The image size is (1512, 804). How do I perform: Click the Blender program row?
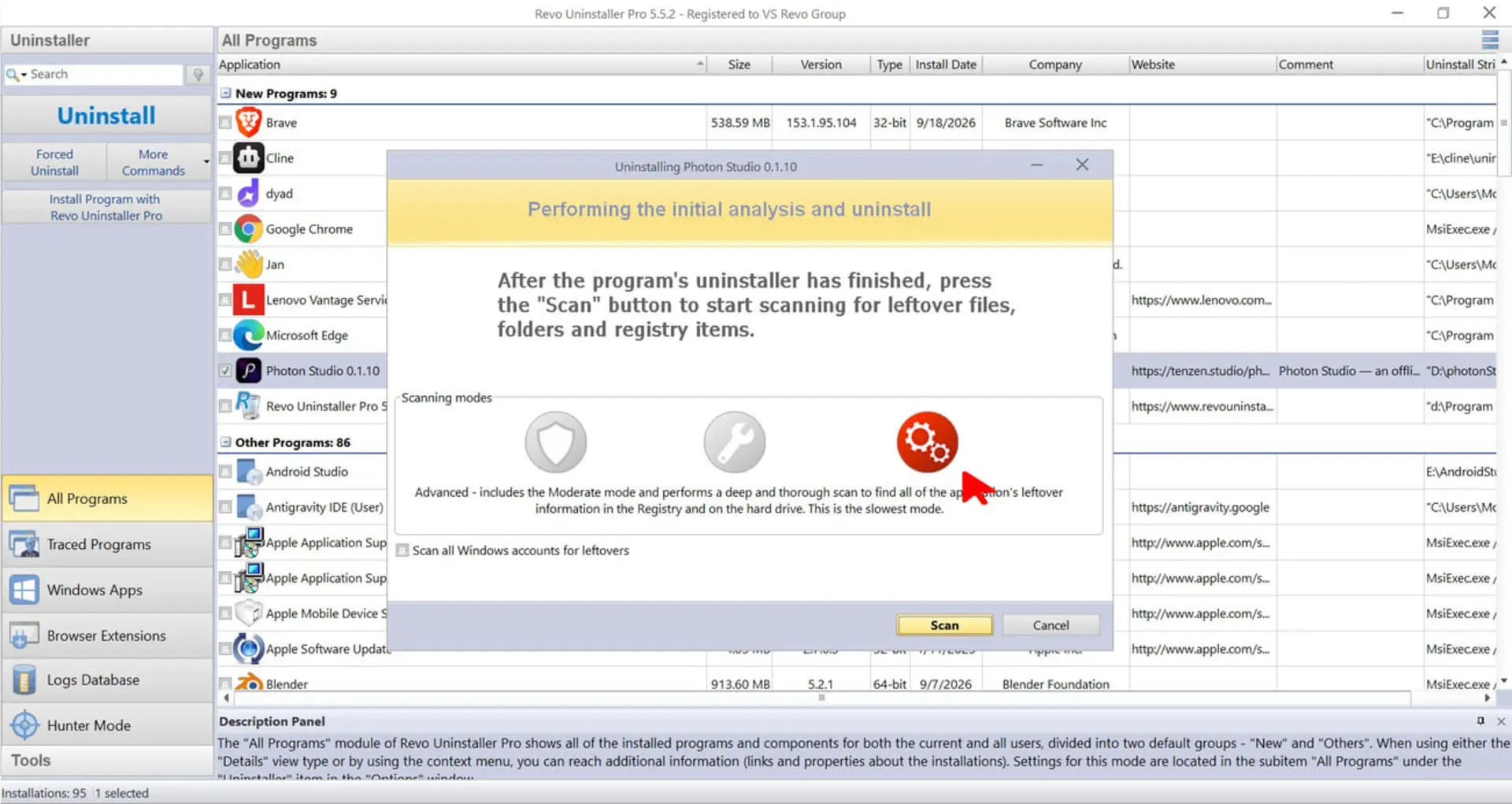pyautogui.click(x=857, y=684)
